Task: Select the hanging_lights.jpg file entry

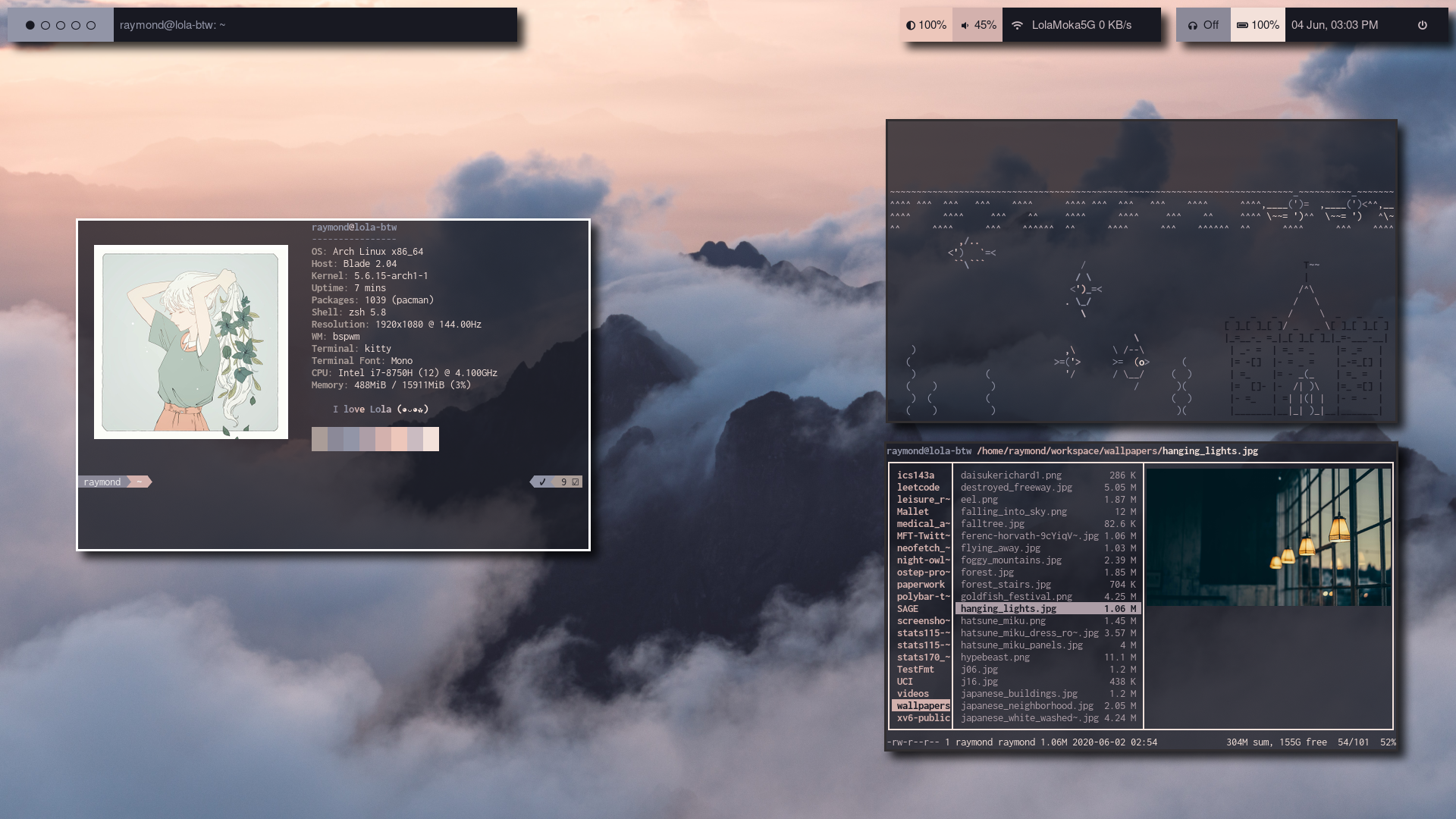Action: [x=1008, y=608]
